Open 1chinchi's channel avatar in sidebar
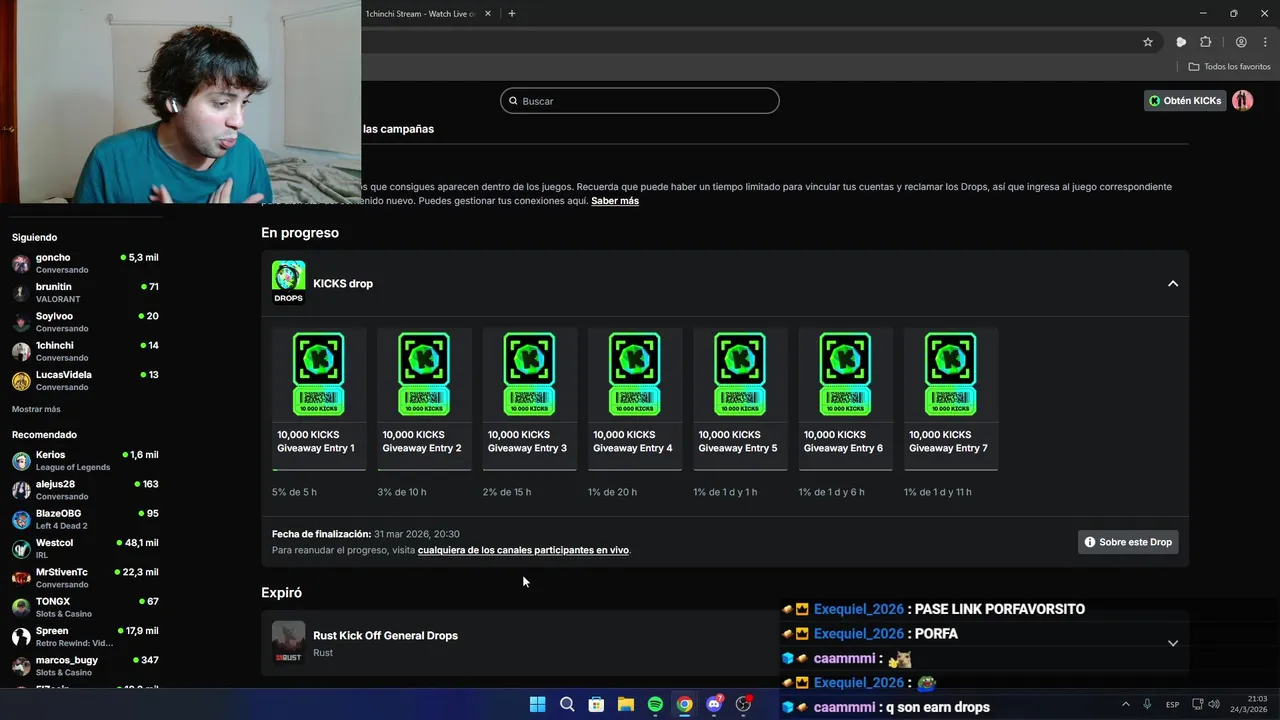This screenshot has height=720, width=1280. (x=21, y=351)
